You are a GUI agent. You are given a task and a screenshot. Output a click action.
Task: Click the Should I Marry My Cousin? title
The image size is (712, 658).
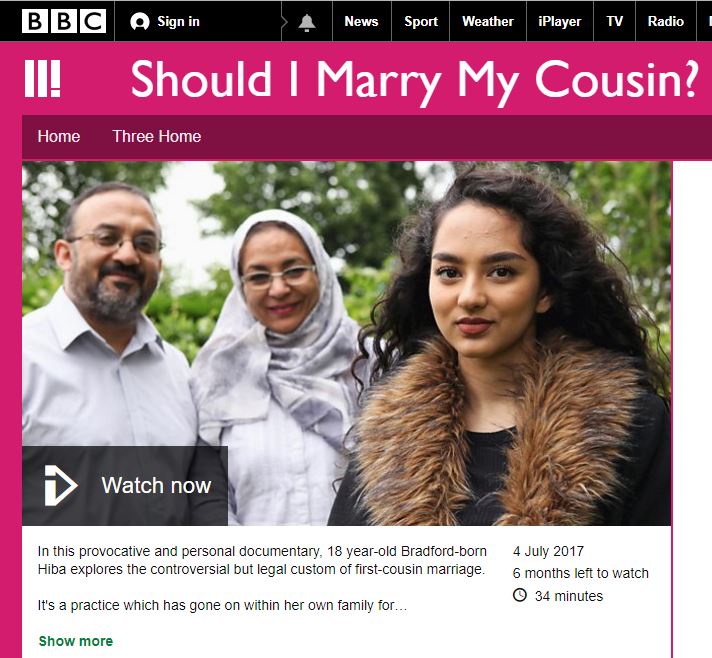click(x=414, y=81)
